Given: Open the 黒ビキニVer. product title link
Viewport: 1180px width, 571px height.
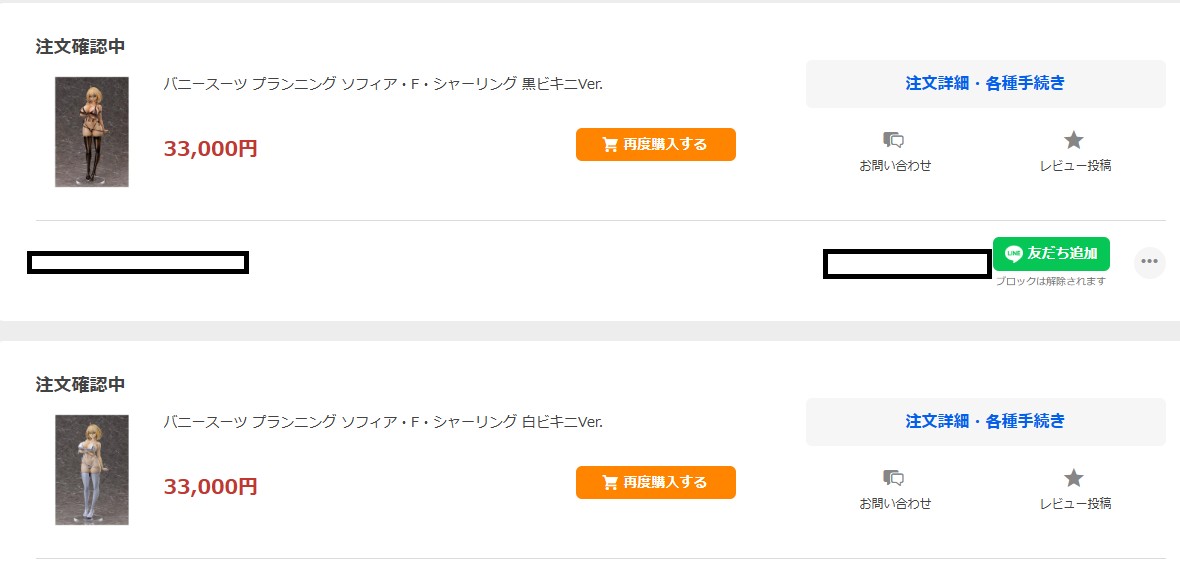Looking at the screenshot, I should coord(383,84).
